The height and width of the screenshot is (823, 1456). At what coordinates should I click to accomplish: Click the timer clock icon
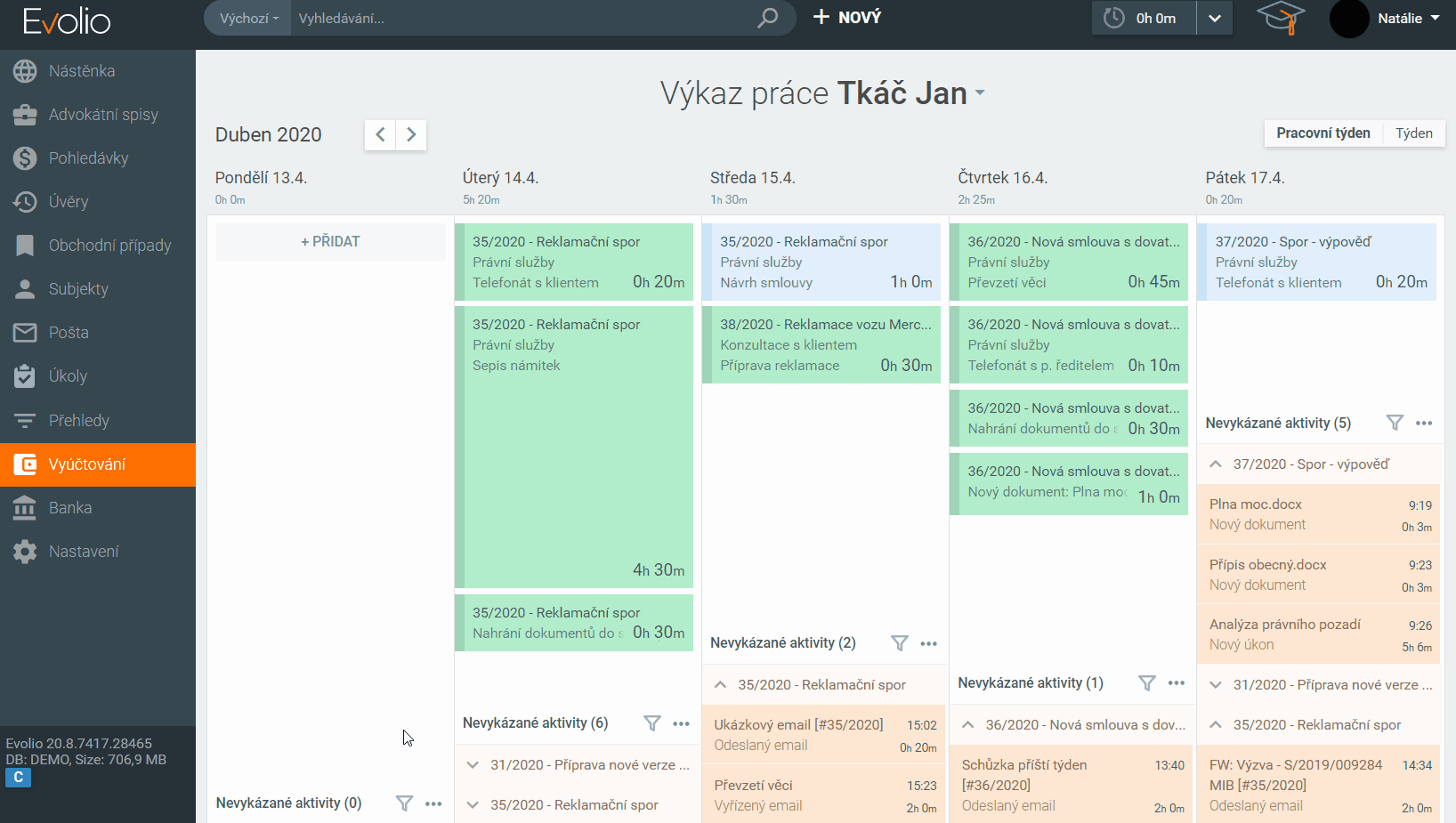pyautogui.click(x=1114, y=18)
